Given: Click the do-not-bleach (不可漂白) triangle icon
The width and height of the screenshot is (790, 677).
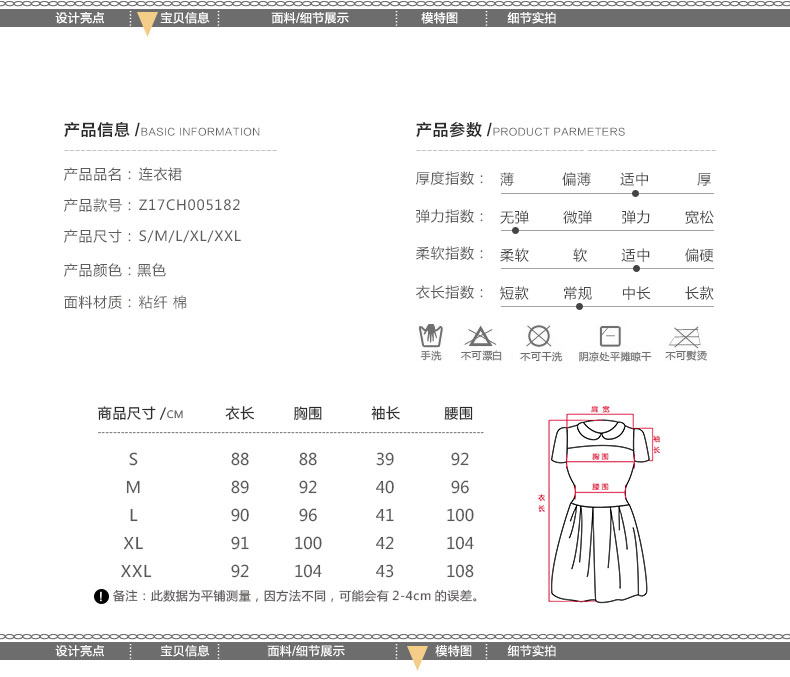Looking at the screenshot, I should pos(478,335).
